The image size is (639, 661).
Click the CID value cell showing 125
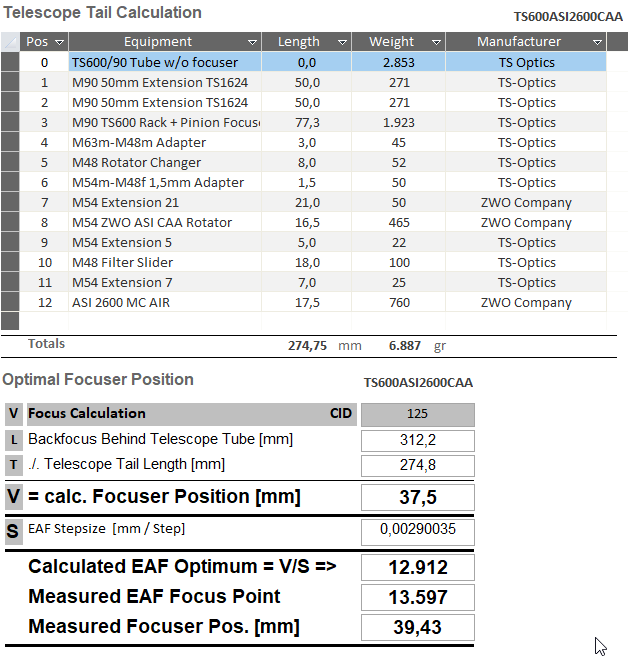point(417,414)
